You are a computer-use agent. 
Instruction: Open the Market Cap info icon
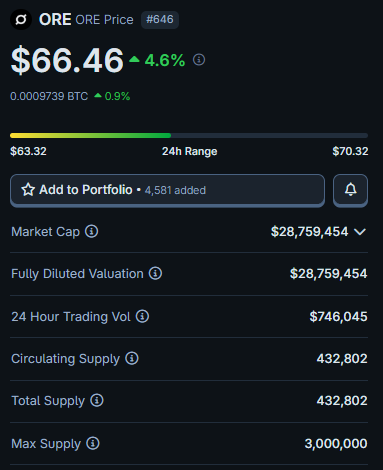point(92,231)
